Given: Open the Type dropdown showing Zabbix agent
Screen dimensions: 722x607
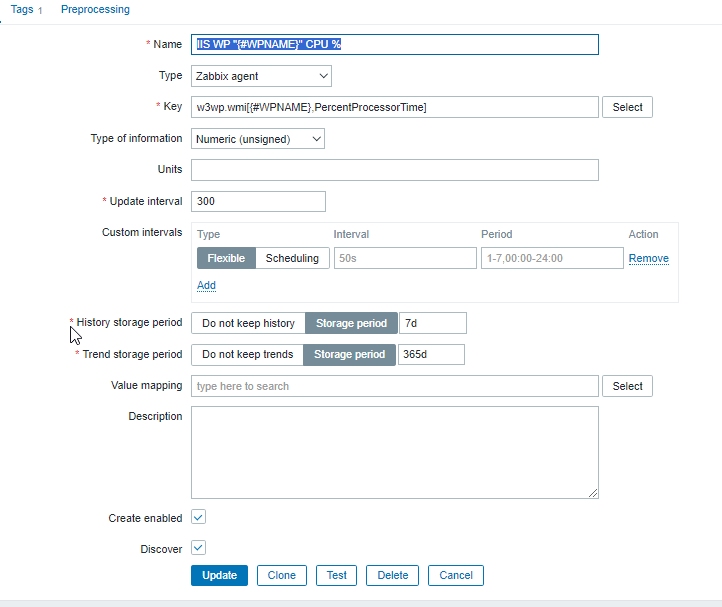Looking at the screenshot, I should coord(261,76).
